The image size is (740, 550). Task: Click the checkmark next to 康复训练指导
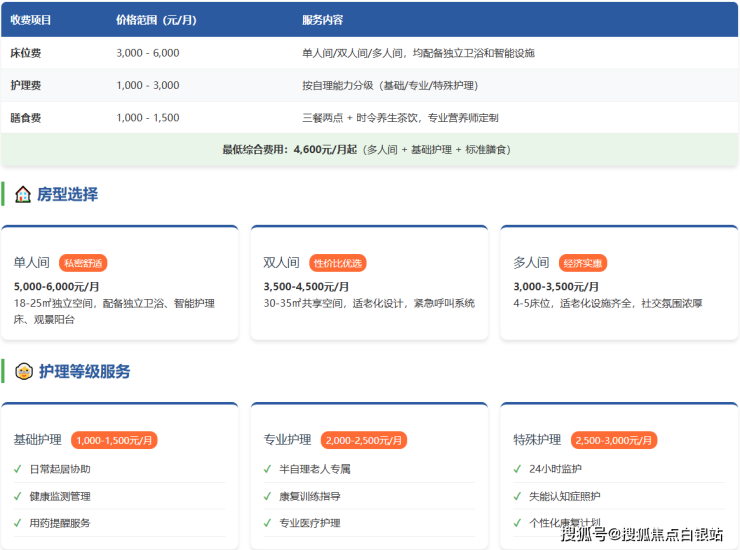click(x=268, y=496)
